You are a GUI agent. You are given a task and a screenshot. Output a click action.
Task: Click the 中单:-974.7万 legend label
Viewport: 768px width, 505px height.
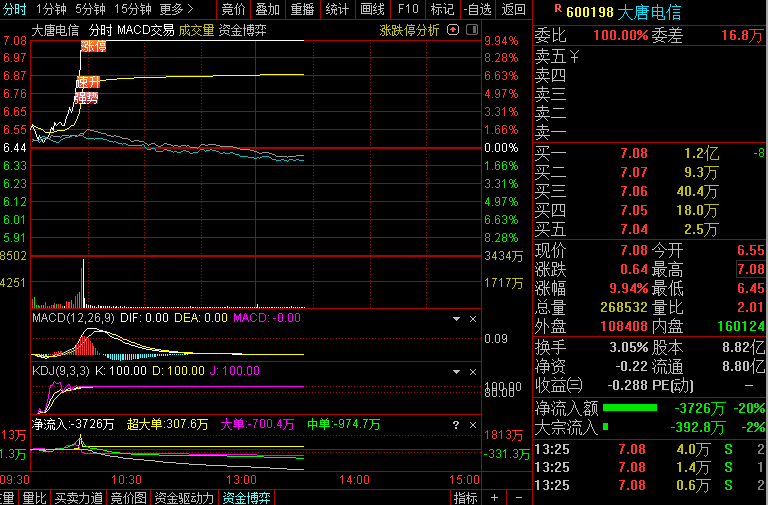343,424
